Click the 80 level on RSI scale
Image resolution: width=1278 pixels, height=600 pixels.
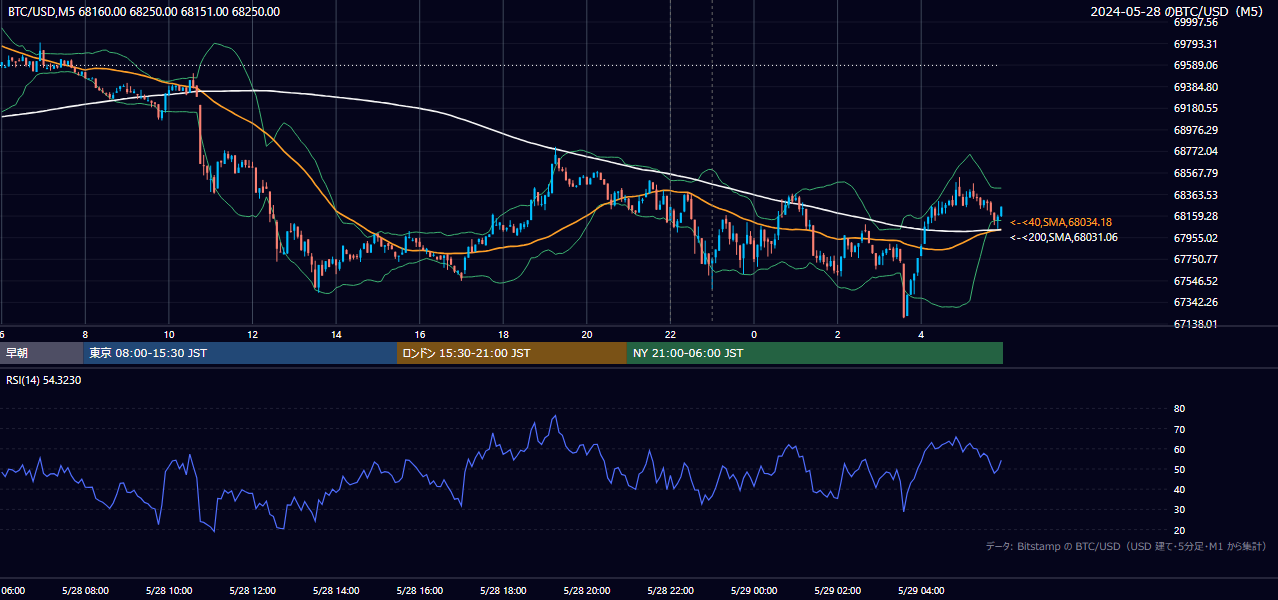click(x=1179, y=409)
